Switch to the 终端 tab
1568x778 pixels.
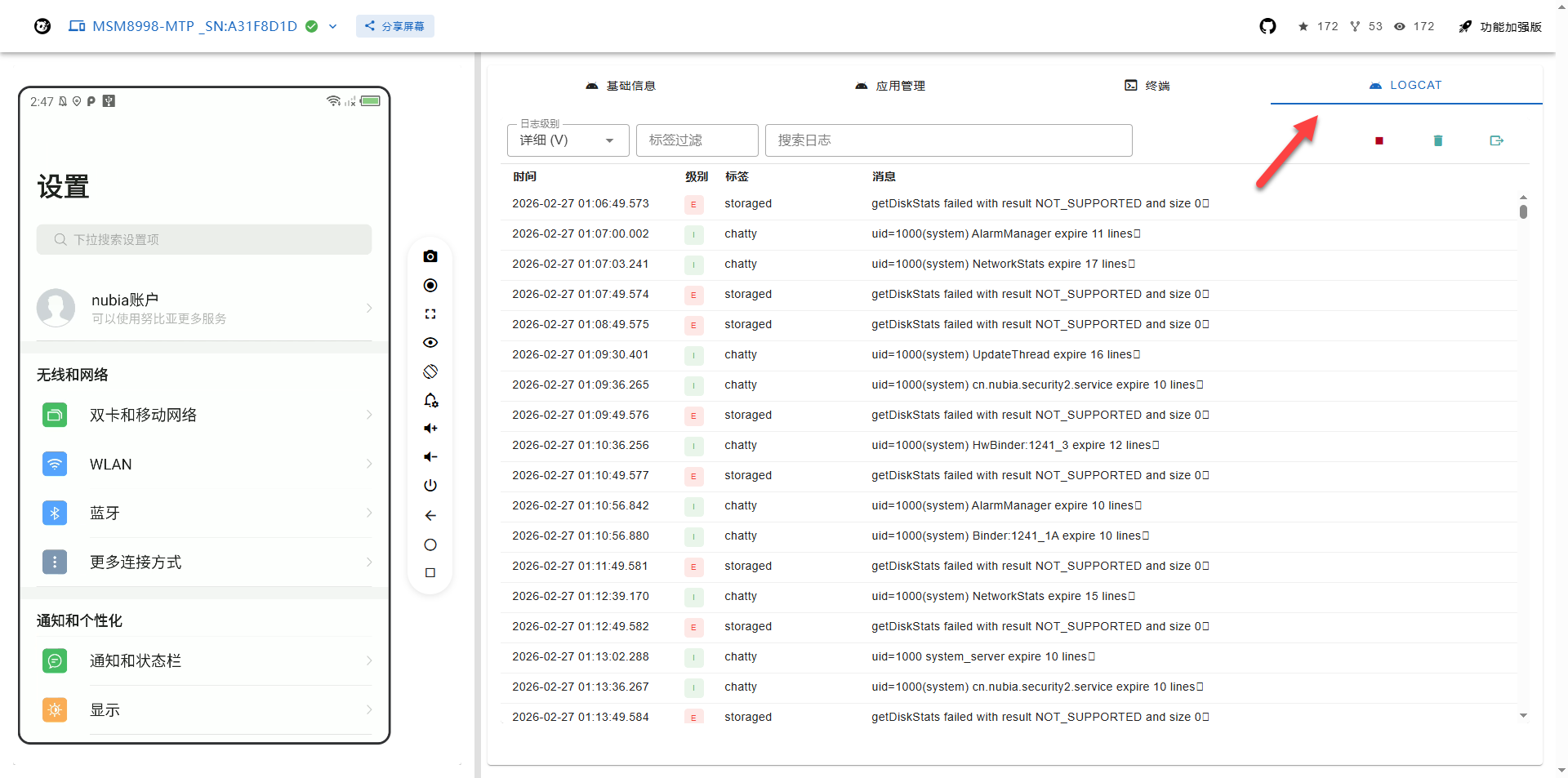(x=1147, y=86)
